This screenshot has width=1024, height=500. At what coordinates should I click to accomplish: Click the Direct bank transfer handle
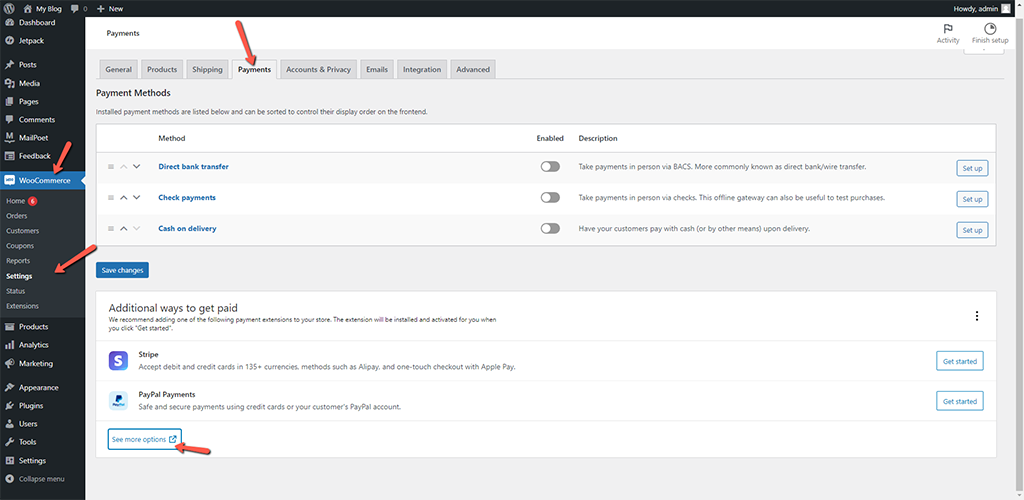pyautogui.click(x=111, y=166)
